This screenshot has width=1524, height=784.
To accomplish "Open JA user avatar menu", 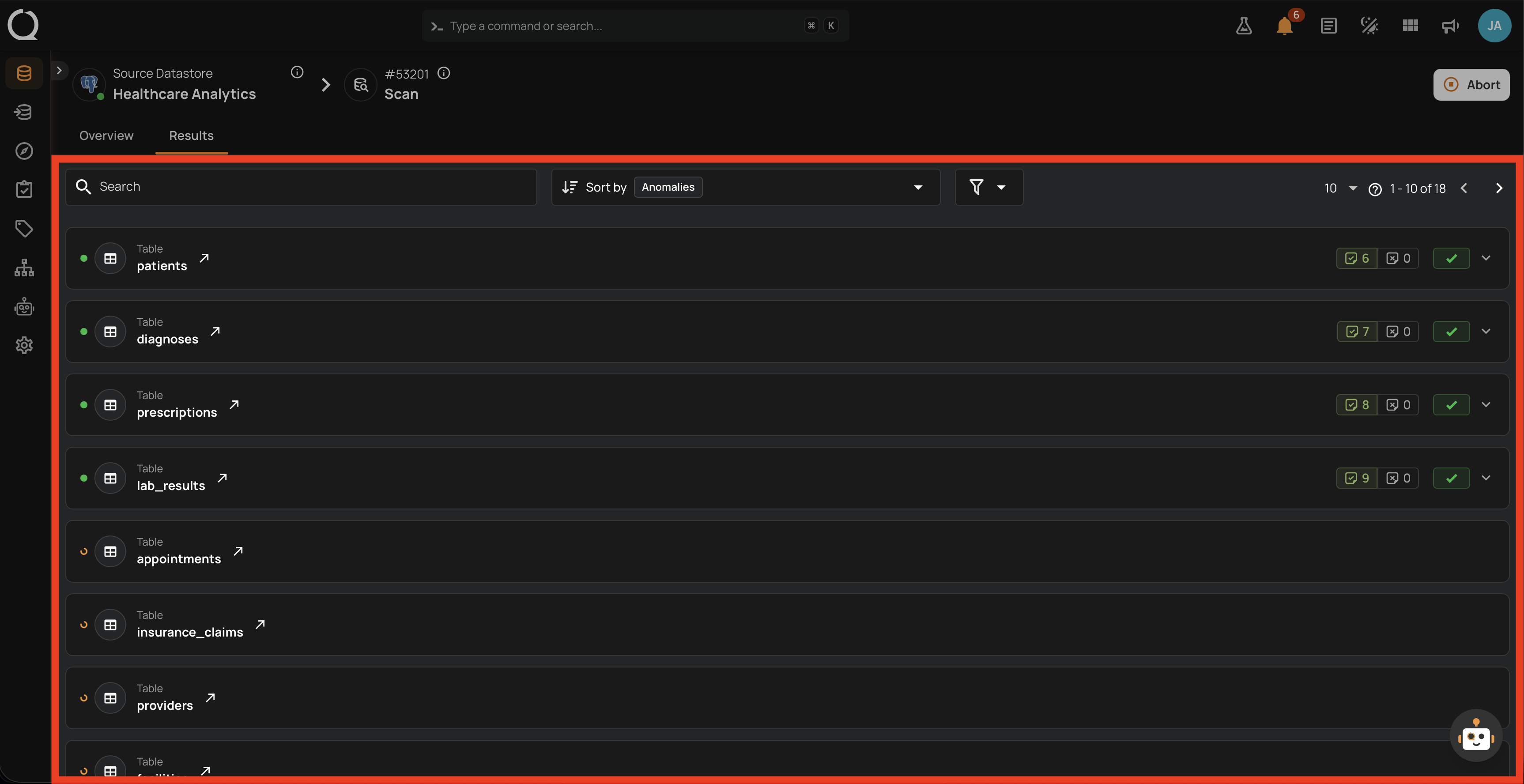I will pos(1494,26).
